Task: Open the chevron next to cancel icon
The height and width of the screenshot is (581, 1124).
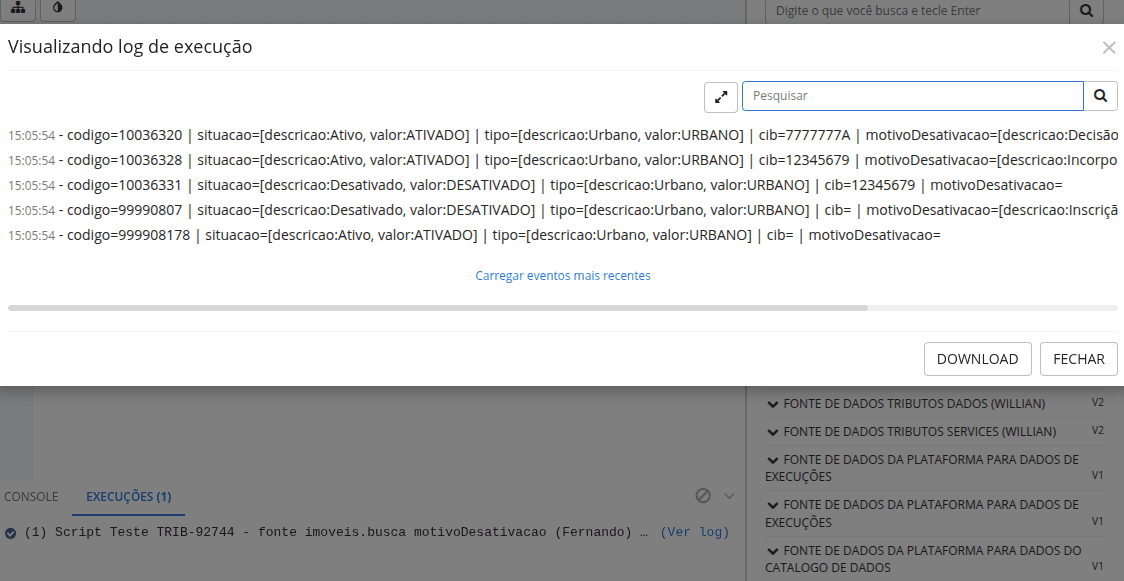Action: click(x=729, y=496)
